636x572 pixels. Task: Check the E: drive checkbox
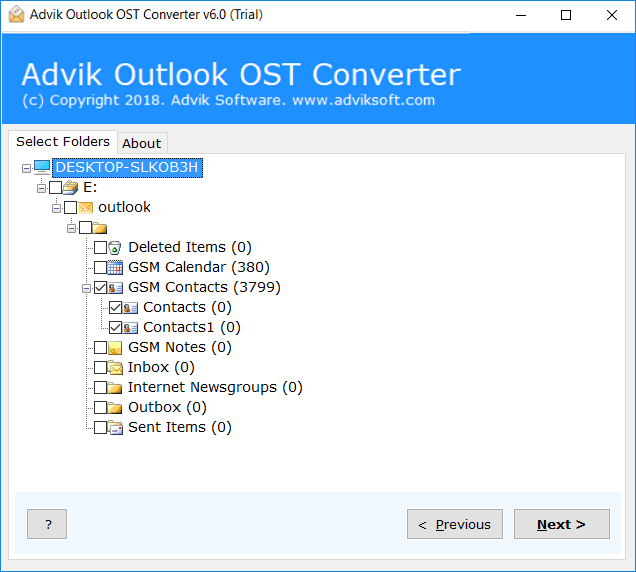tap(56, 187)
